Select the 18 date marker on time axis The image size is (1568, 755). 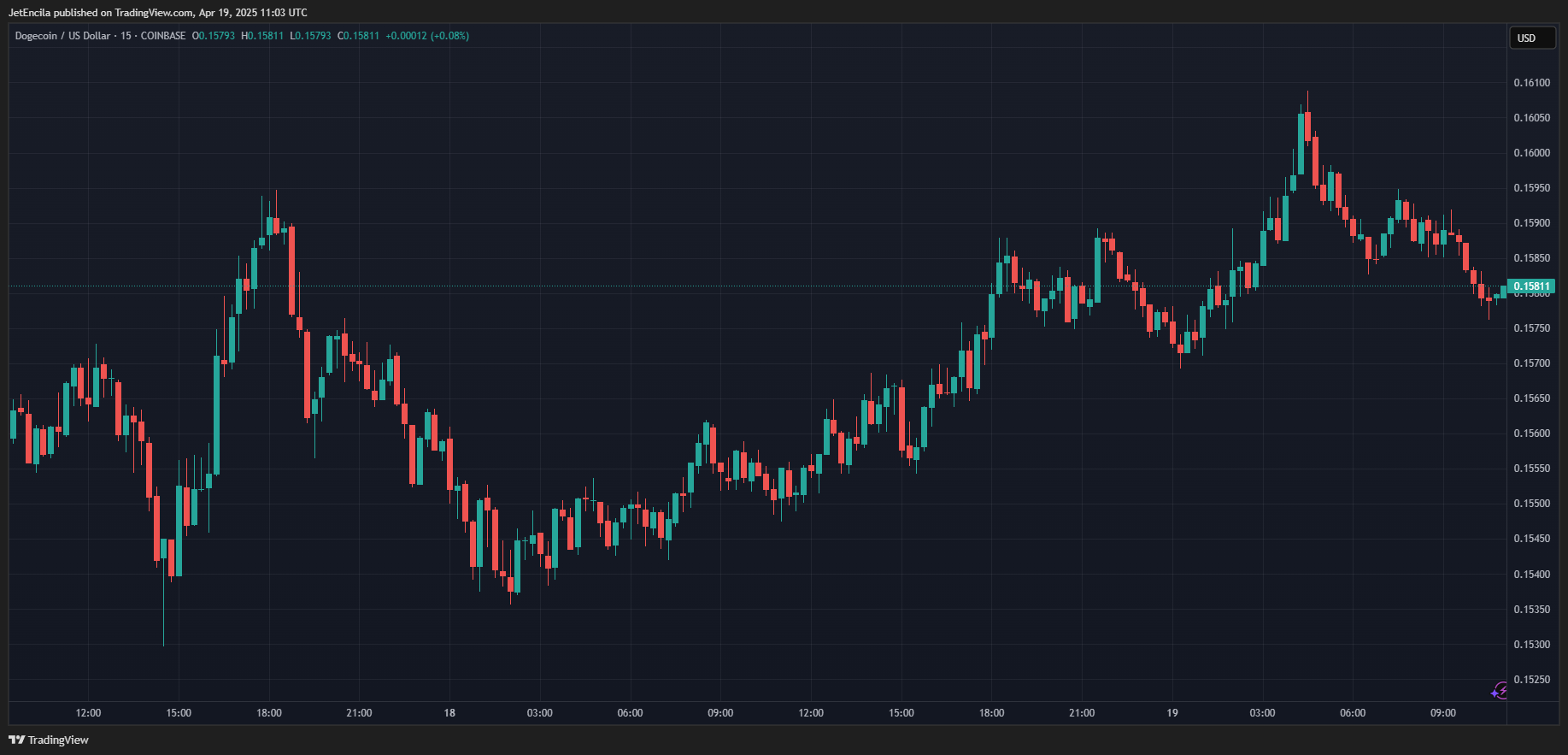449,713
